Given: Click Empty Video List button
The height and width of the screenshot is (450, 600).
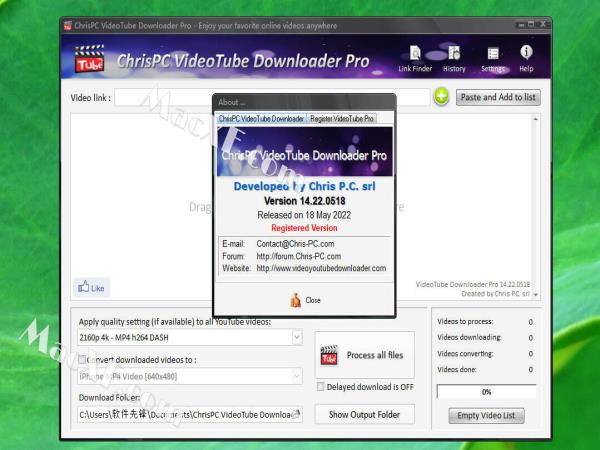Looking at the screenshot, I should tap(486, 416).
